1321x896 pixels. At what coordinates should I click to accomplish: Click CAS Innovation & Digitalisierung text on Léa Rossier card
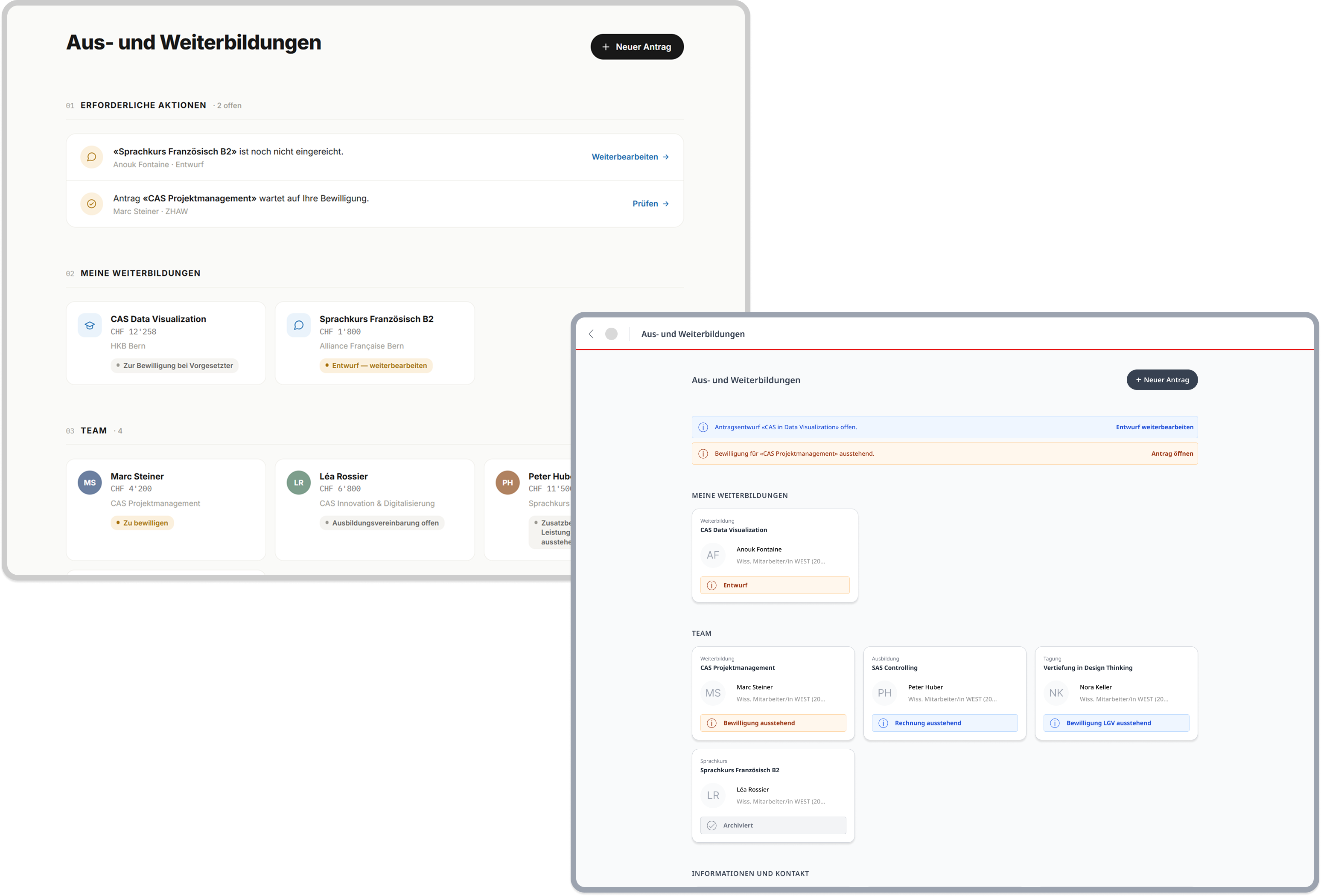coord(377,503)
